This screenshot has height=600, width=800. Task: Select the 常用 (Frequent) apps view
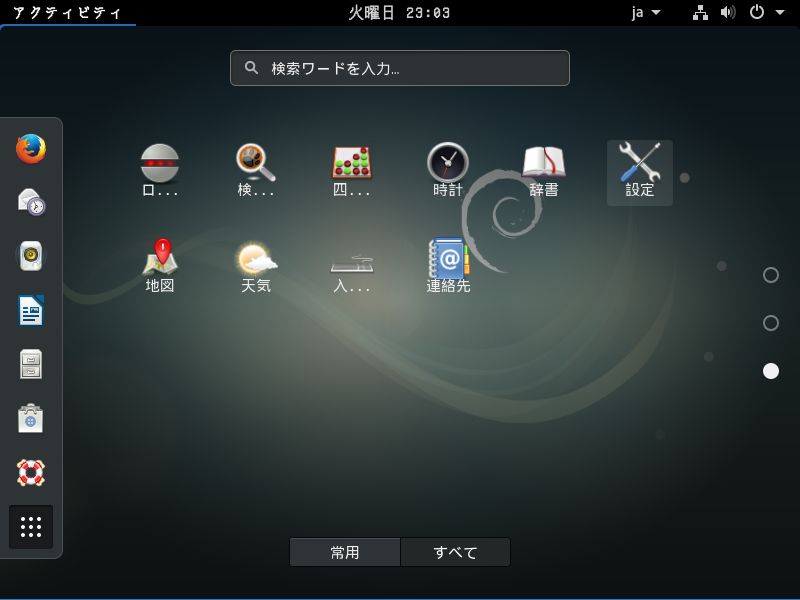345,551
